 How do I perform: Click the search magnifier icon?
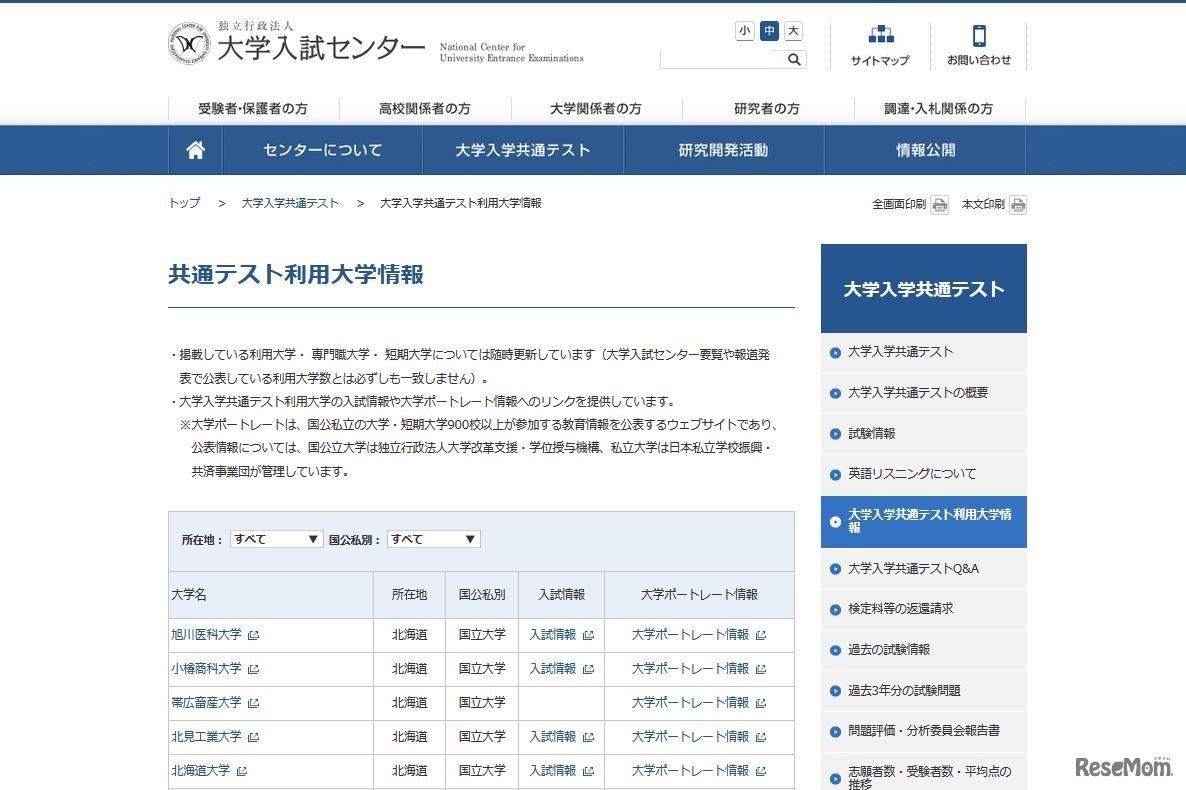coord(793,59)
